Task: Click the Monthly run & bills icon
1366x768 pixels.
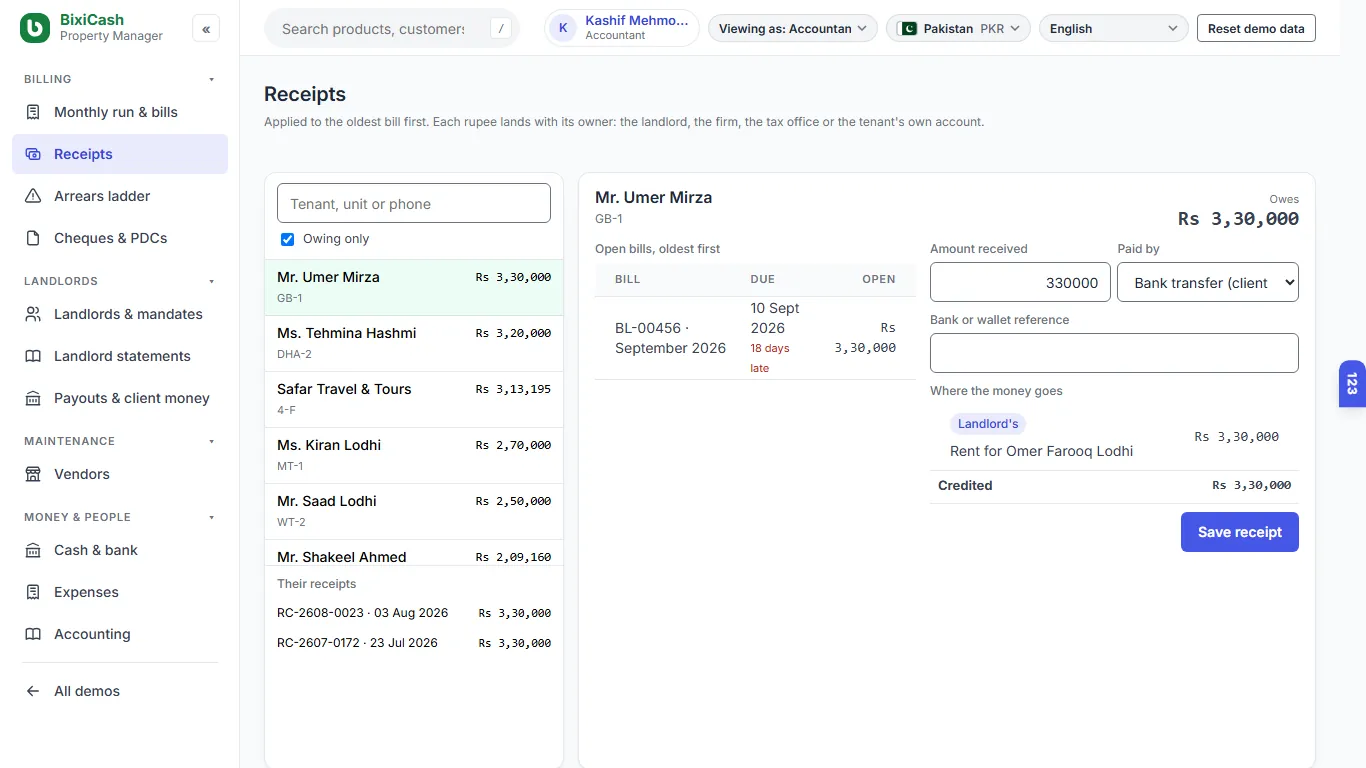Action: 33,112
